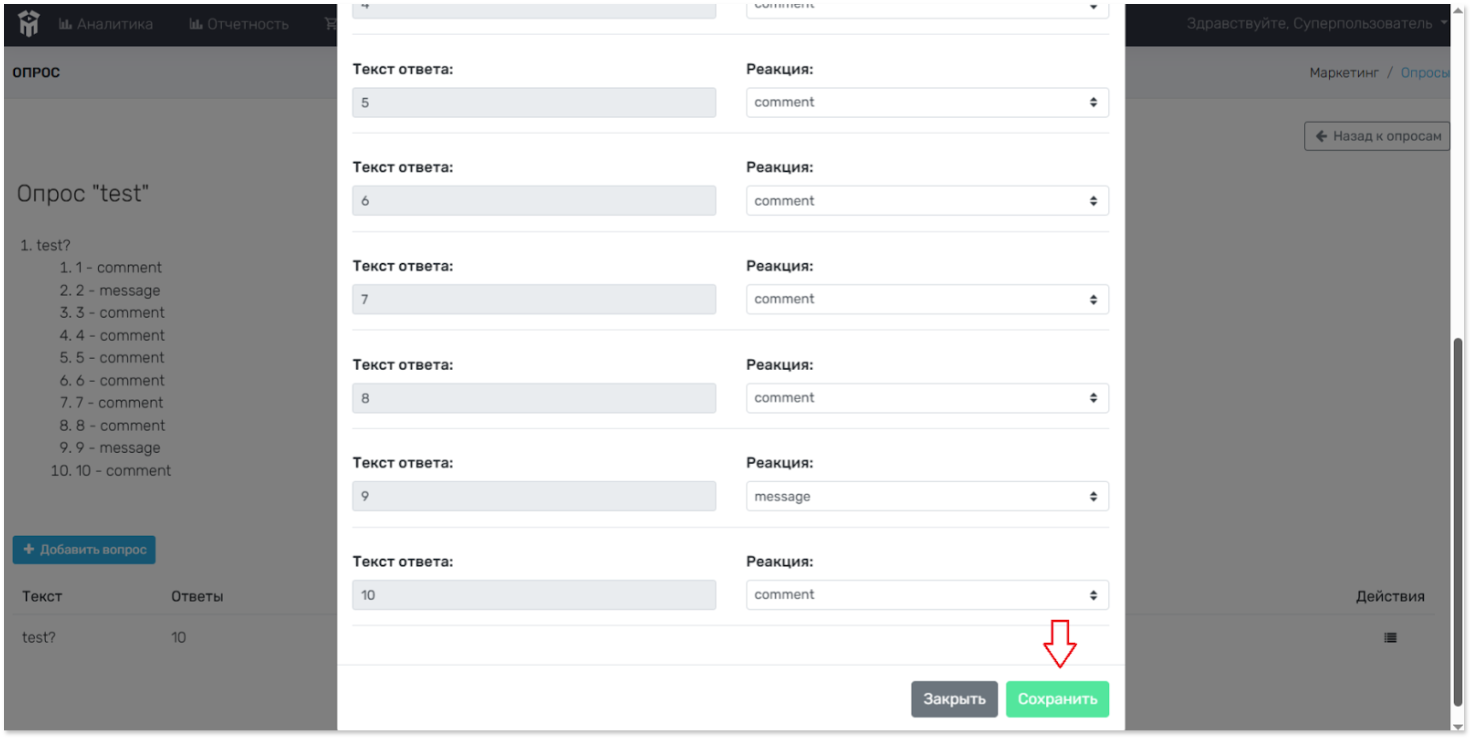Open the Реакция dropdown for answer 7
Screen dimensions: 1470x738
click(927, 299)
